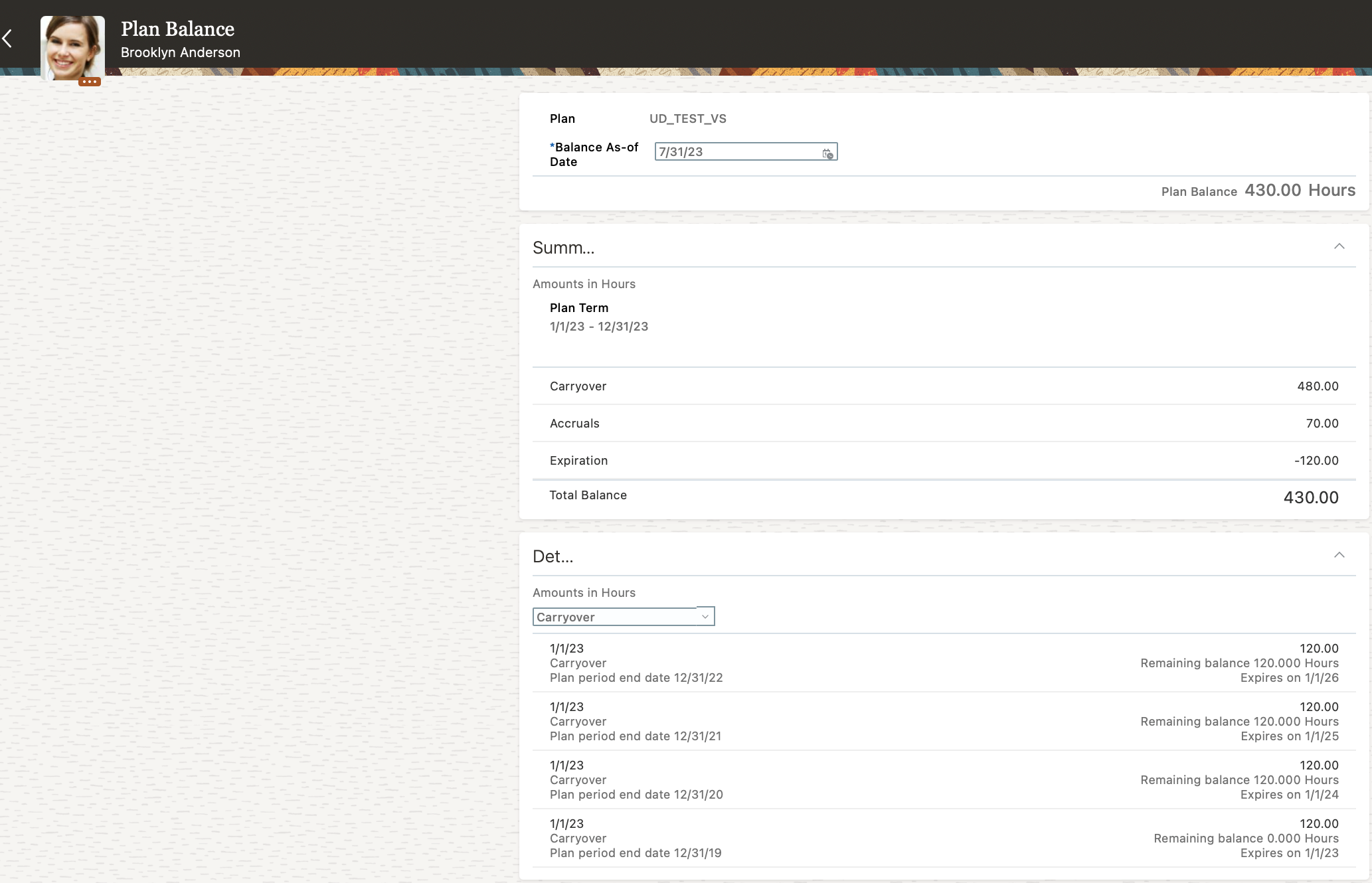Open the date picker calendar icon
This screenshot has height=883, width=1372.
[x=827, y=153]
